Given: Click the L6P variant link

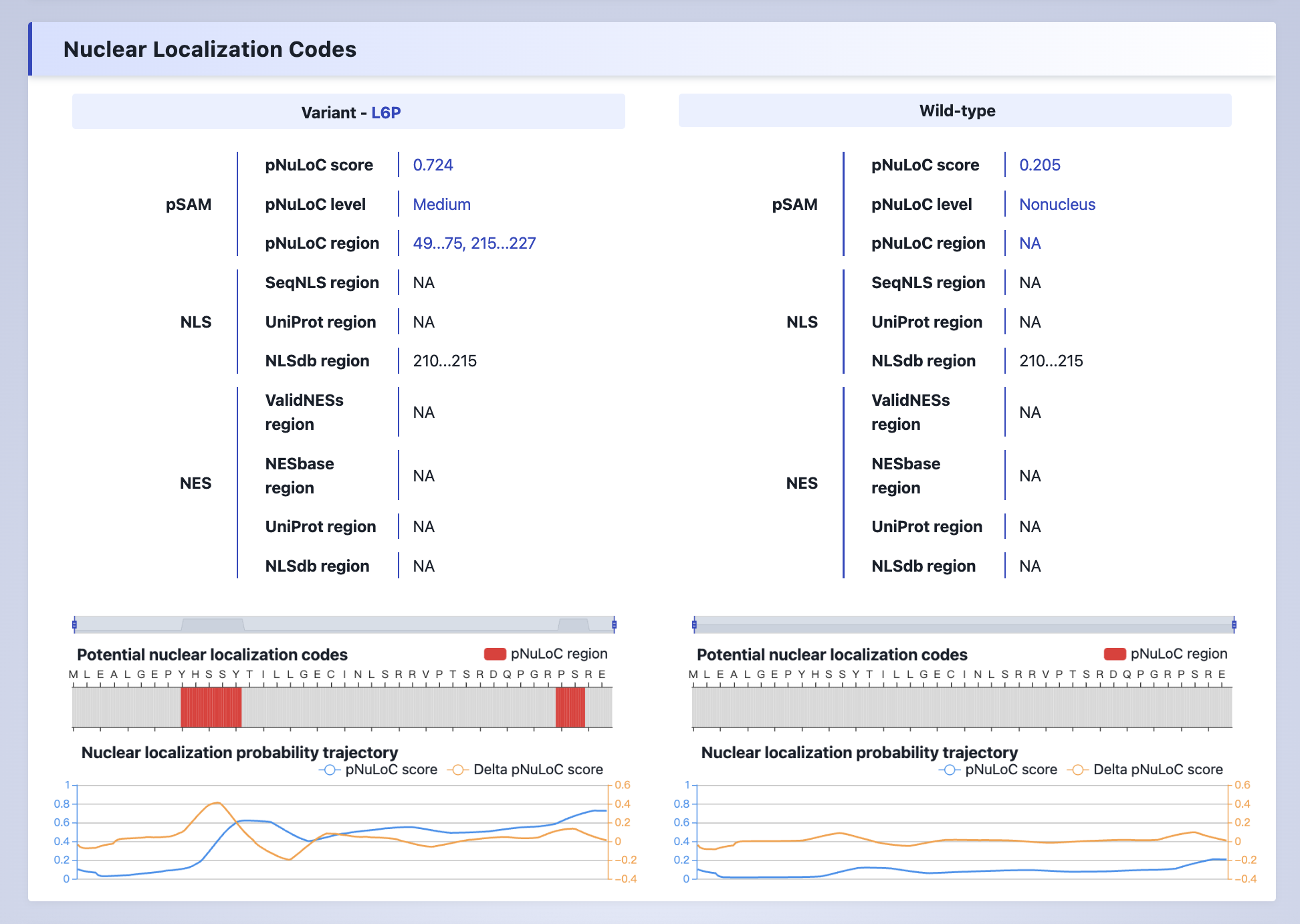Looking at the screenshot, I should pyautogui.click(x=386, y=112).
